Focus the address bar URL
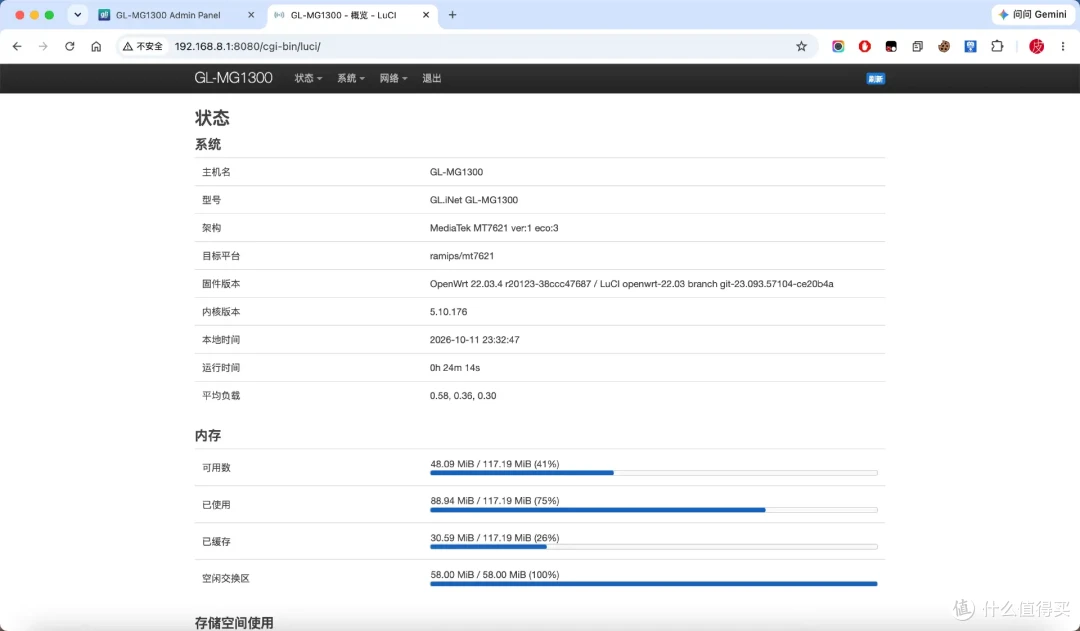1080x631 pixels. tap(247, 46)
